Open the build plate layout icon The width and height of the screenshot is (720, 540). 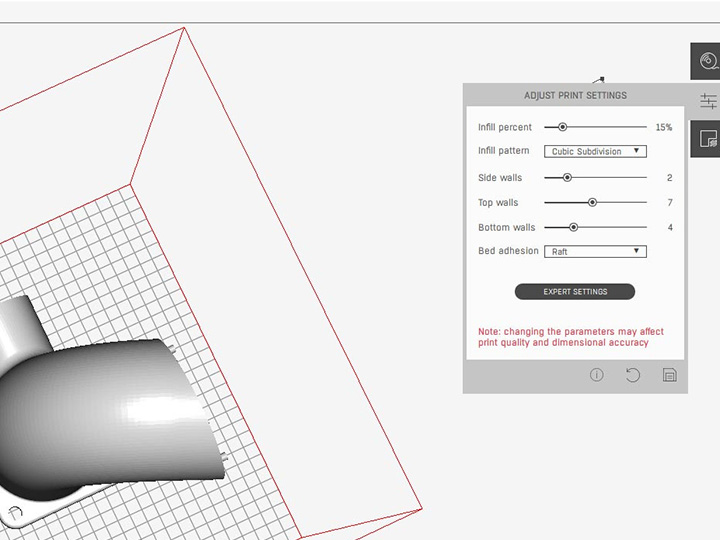[x=708, y=139]
